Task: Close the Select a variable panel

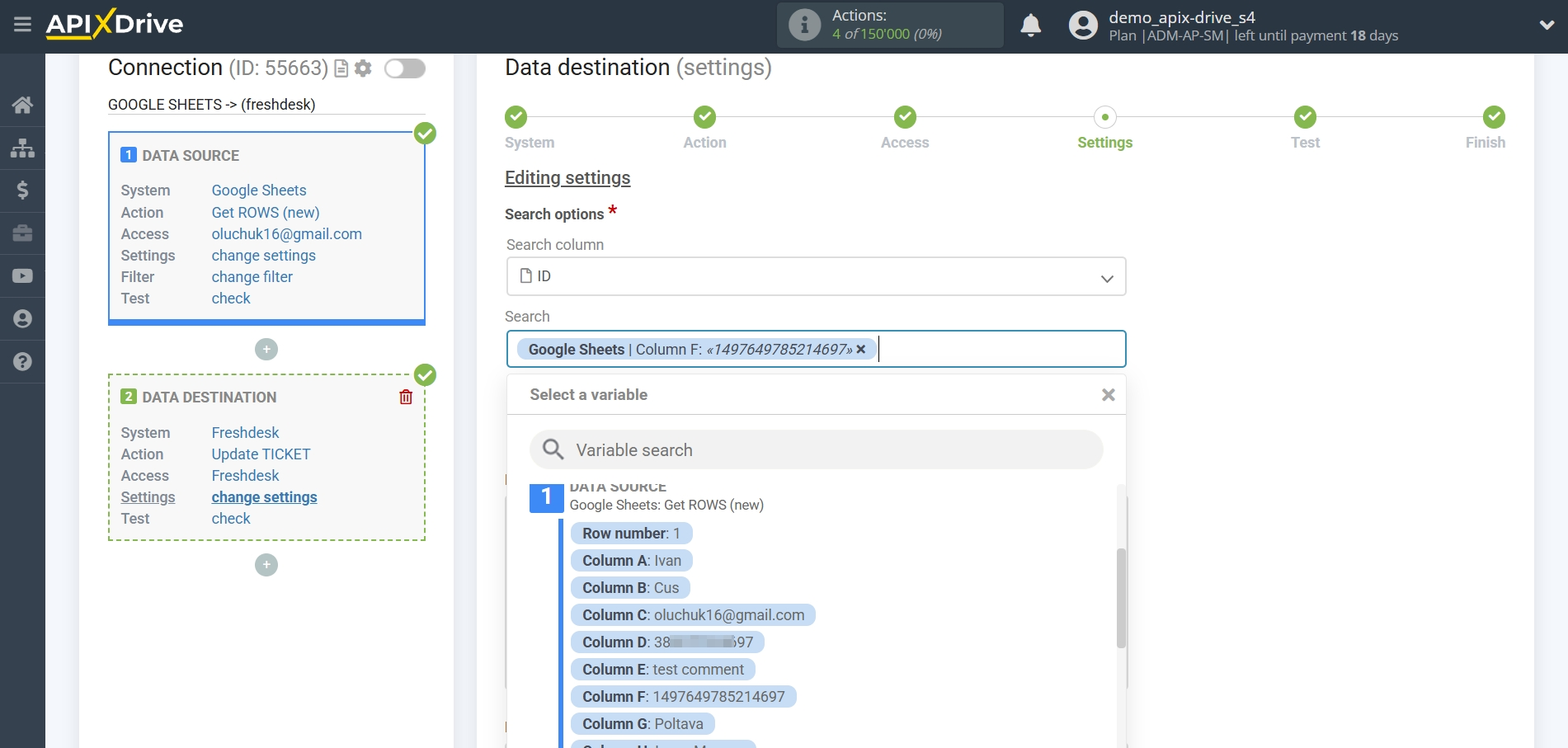Action: pos(1109,395)
